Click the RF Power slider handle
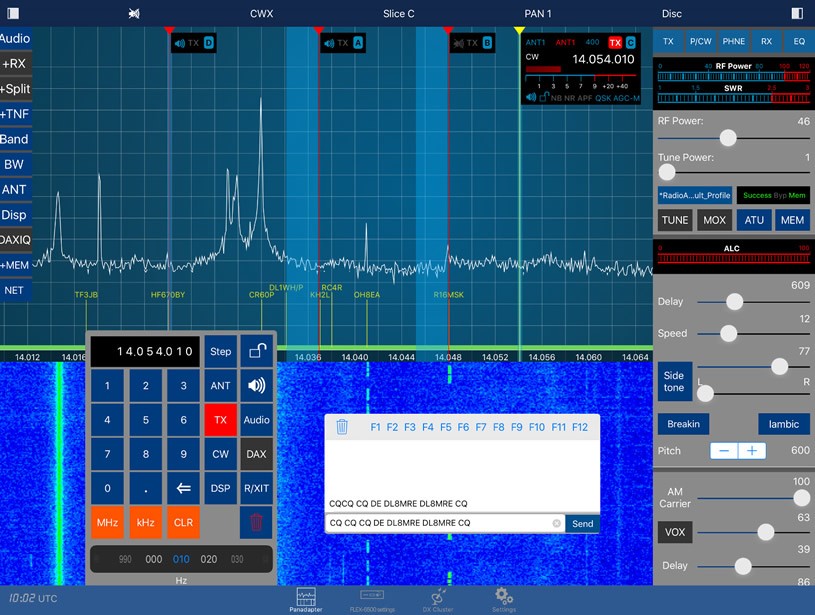 point(728,138)
